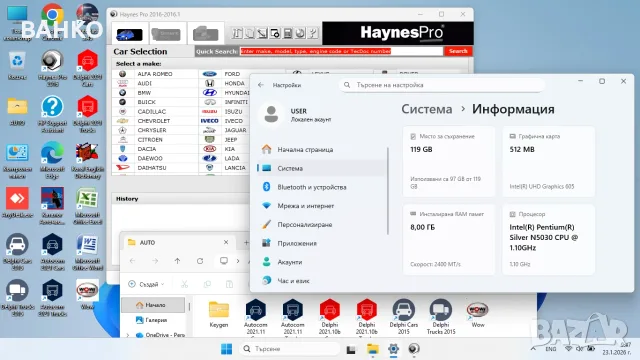Open the 'Създай' dropdown in File Explorer

click(x=146, y=284)
